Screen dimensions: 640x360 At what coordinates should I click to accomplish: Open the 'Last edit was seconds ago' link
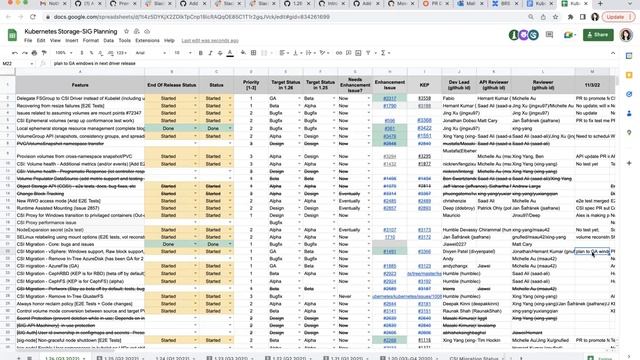[210, 41]
